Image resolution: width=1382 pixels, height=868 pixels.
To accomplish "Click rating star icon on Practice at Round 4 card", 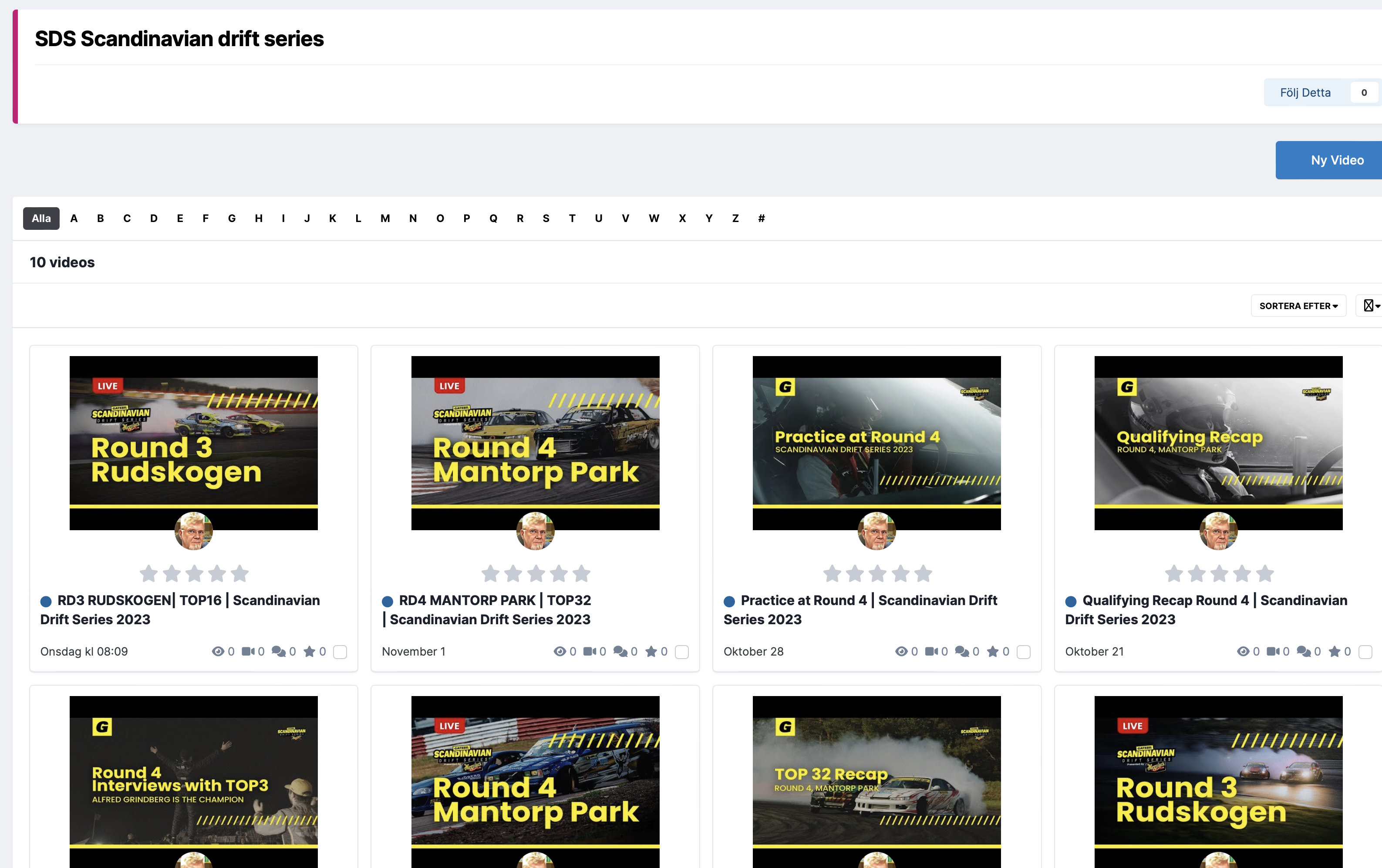I will click(993, 651).
